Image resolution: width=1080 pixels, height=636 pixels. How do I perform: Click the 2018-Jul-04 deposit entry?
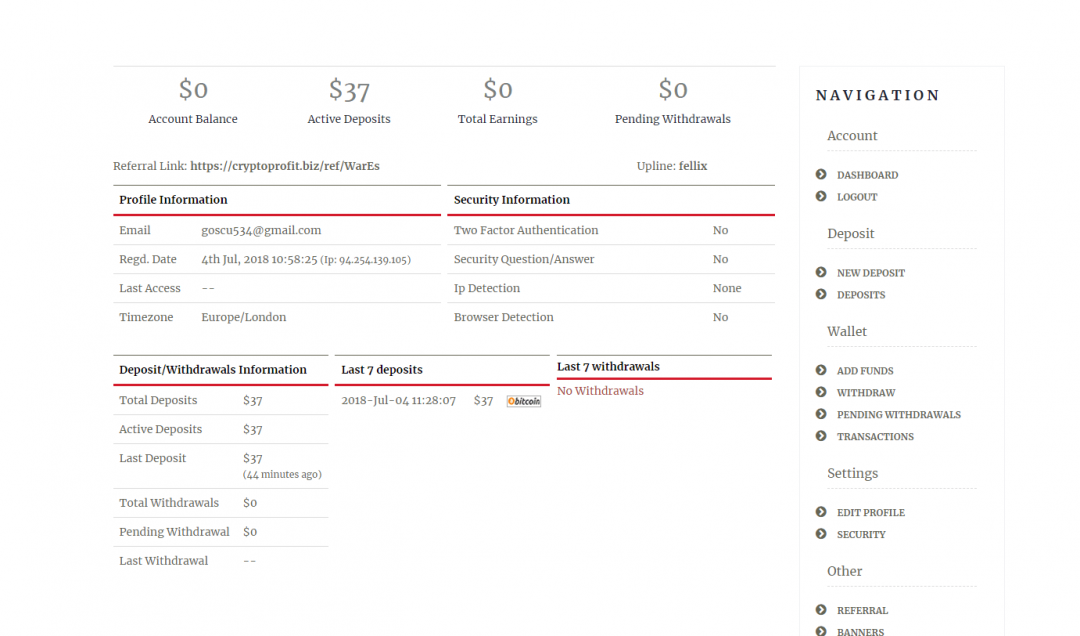tap(398, 400)
